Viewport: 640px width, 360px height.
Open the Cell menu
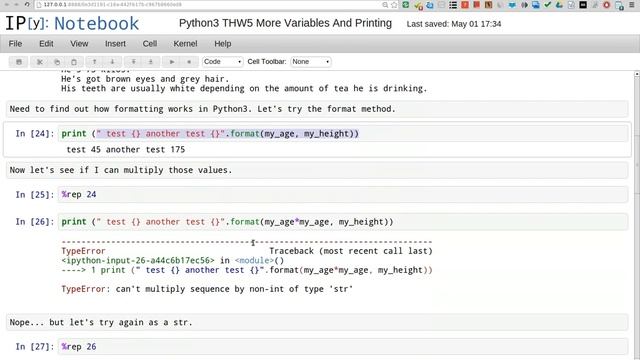(149, 44)
